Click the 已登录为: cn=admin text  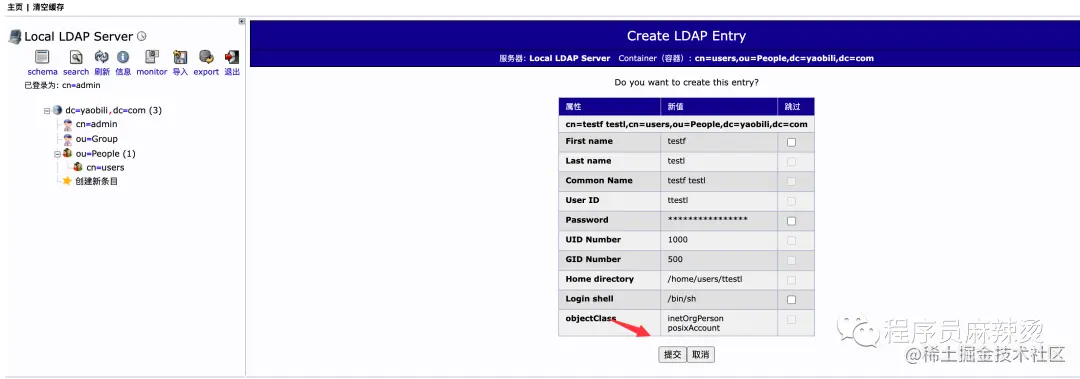click(x=62, y=85)
